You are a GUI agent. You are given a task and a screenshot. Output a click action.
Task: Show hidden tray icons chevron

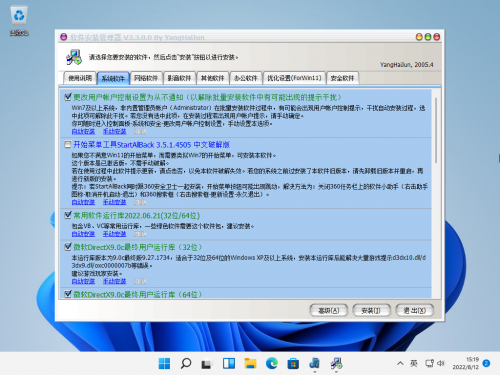coord(400,363)
